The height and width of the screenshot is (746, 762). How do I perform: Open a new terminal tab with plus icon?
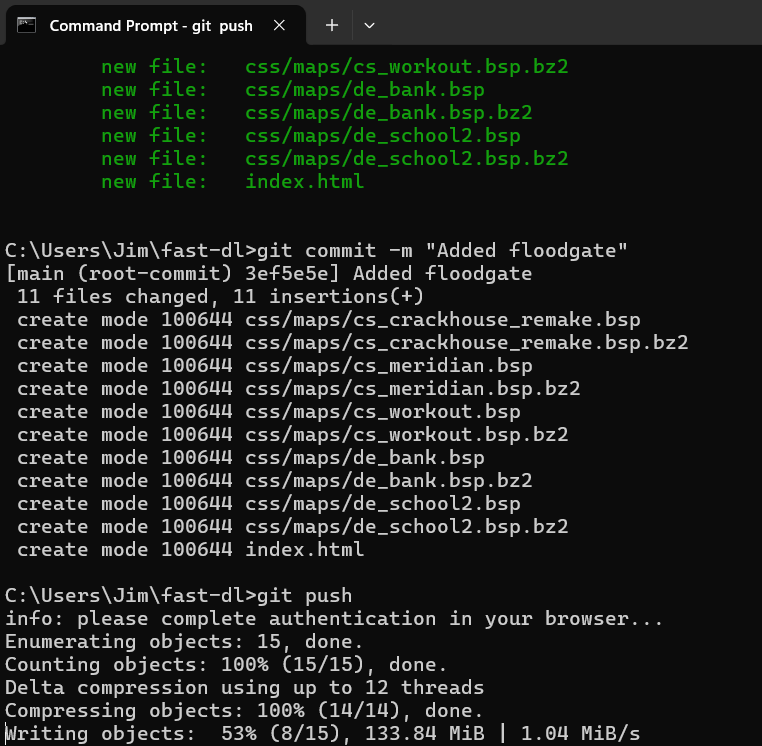[x=332, y=25]
